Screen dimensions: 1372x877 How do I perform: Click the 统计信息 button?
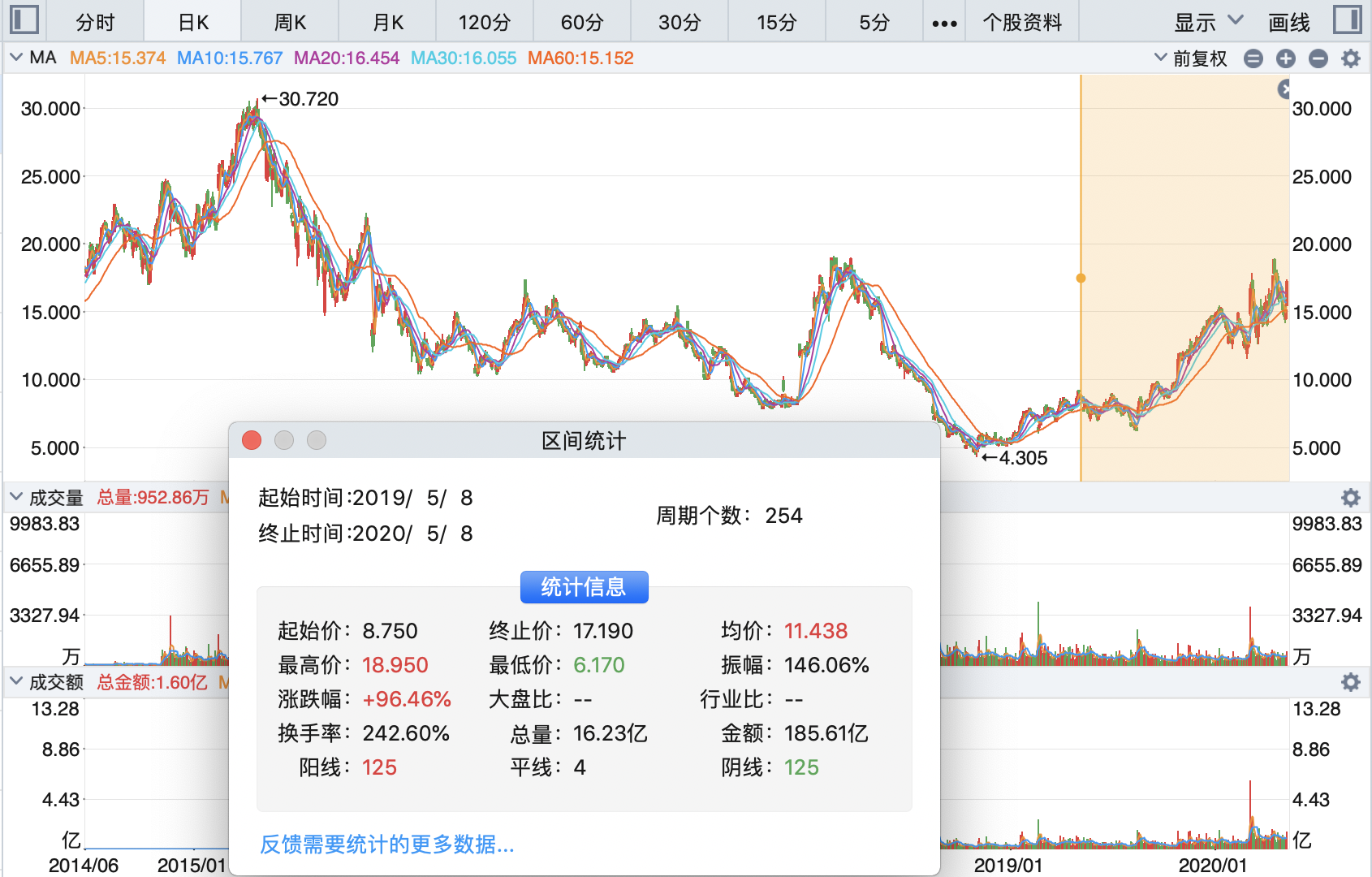584,587
